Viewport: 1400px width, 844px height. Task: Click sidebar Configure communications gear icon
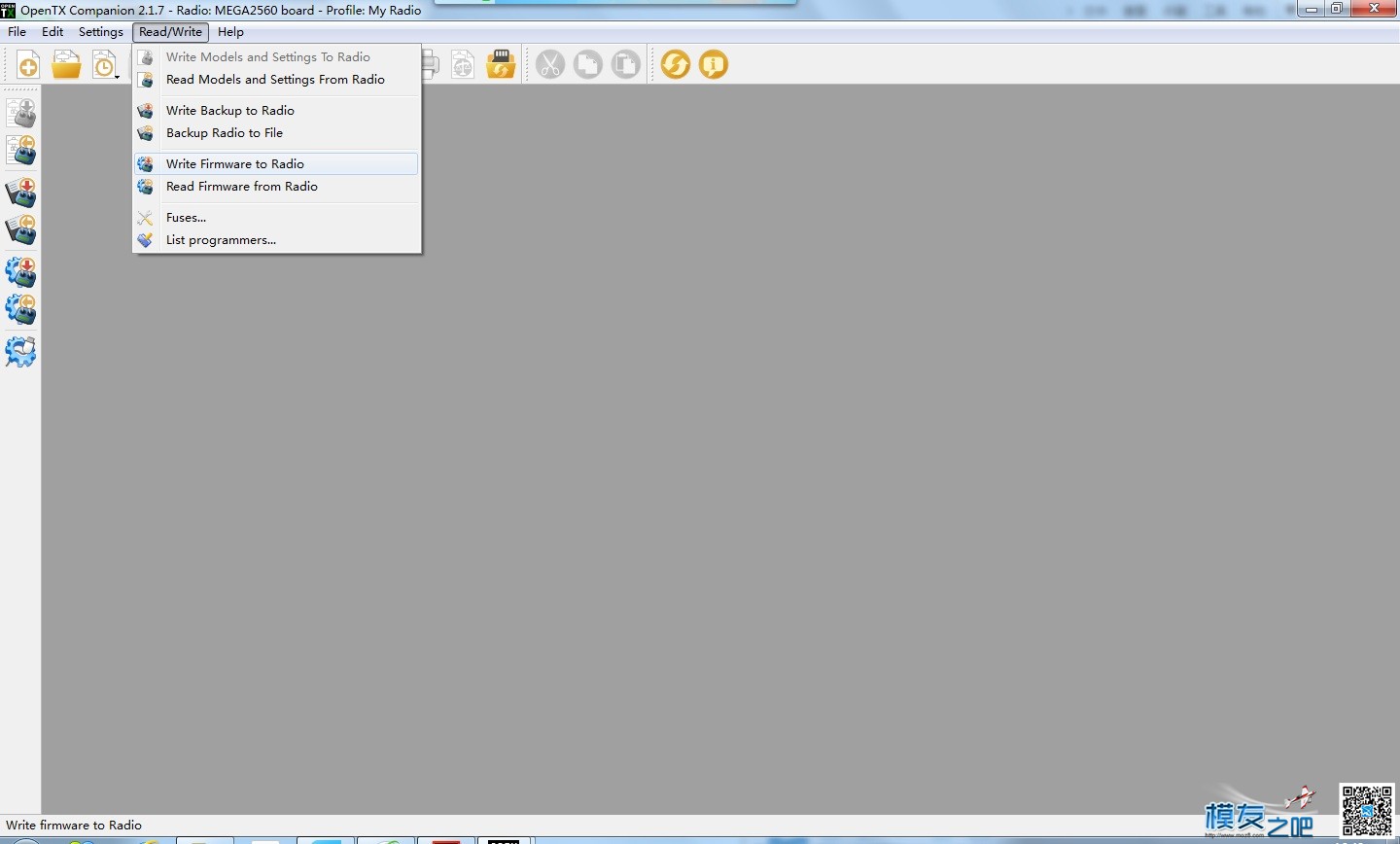pos(20,352)
